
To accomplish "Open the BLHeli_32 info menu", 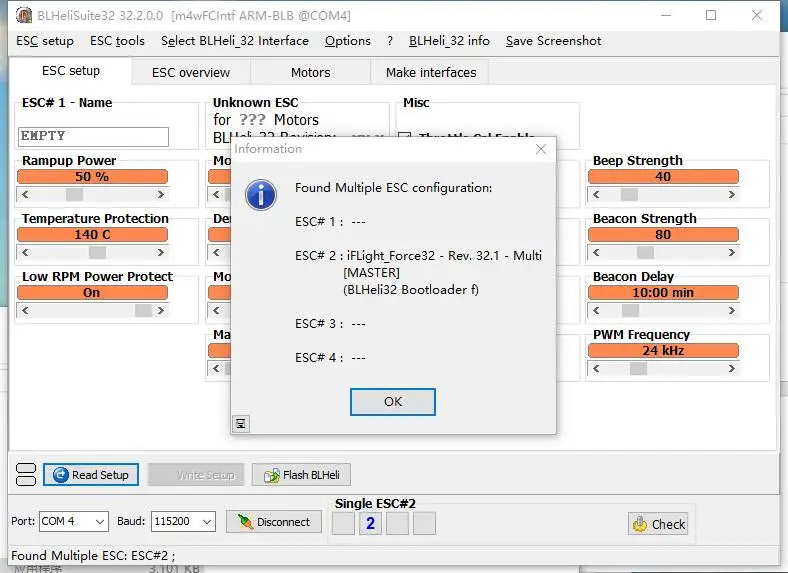I will [449, 41].
